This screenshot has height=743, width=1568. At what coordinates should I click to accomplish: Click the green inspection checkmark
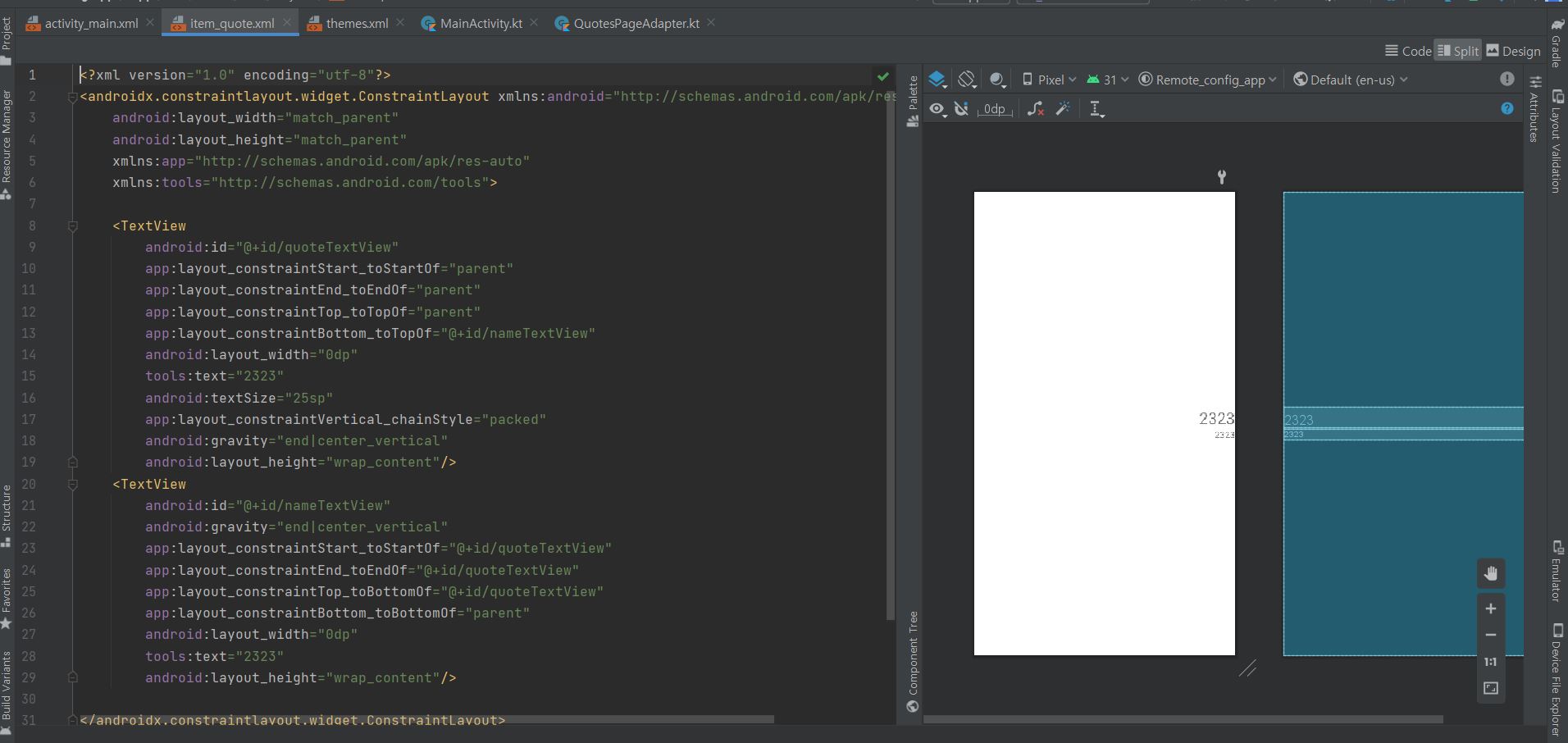[x=883, y=76]
